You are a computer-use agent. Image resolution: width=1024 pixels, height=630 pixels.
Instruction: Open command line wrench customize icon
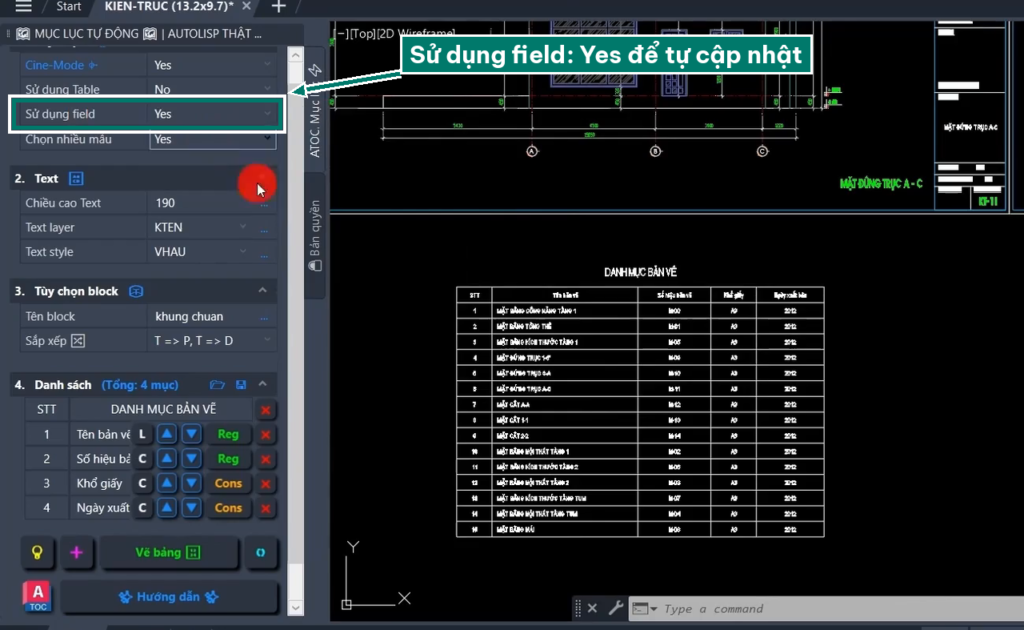tap(615, 608)
